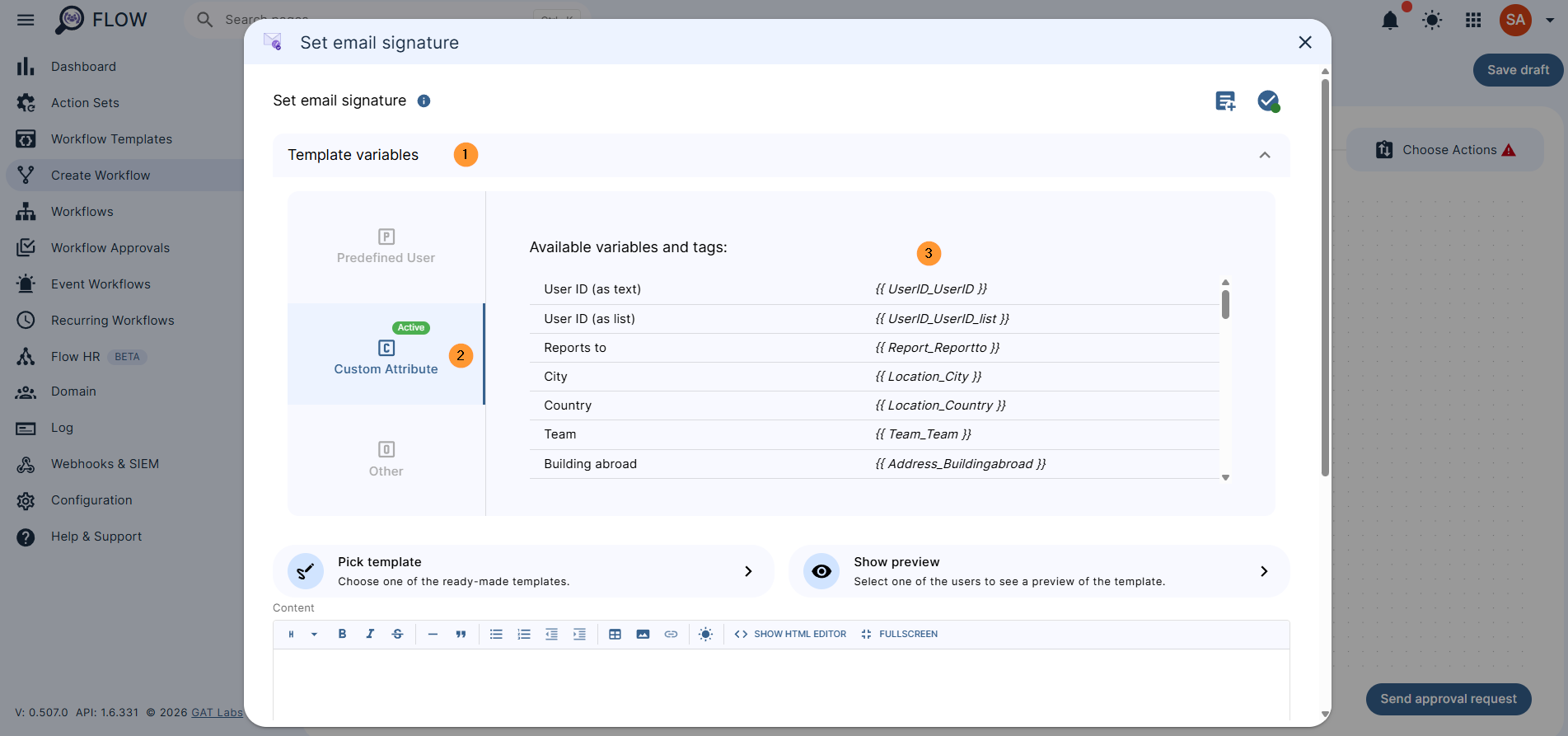Click the {{ UserID_UserID }} variable tag

coord(931,289)
